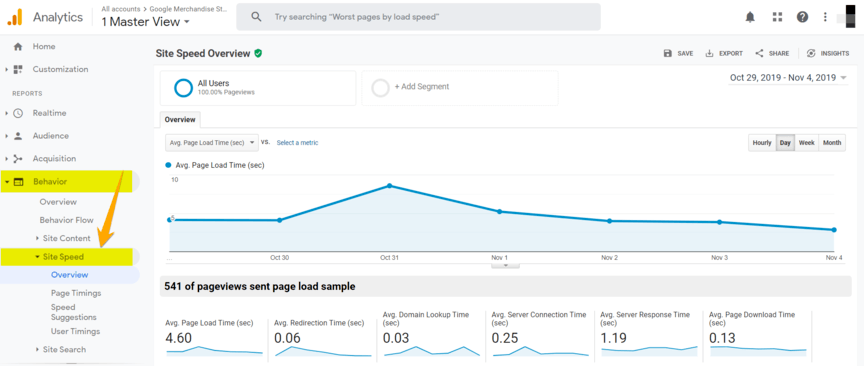The width and height of the screenshot is (864, 366).
Task: Click the INSIGHTS button label
Action: pyautogui.click(x=835, y=53)
